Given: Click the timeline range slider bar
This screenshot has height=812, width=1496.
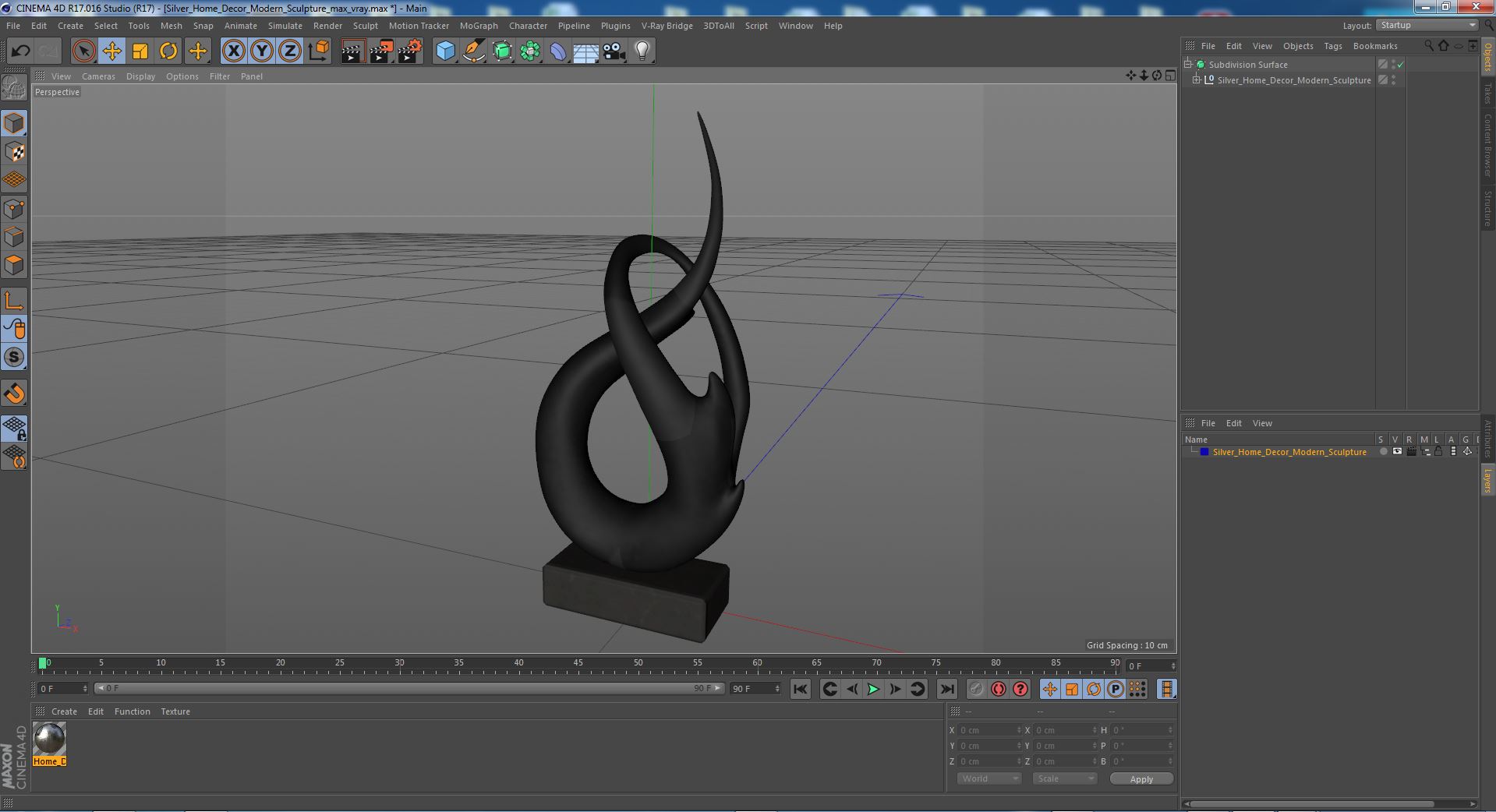Looking at the screenshot, I should (408, 688).
